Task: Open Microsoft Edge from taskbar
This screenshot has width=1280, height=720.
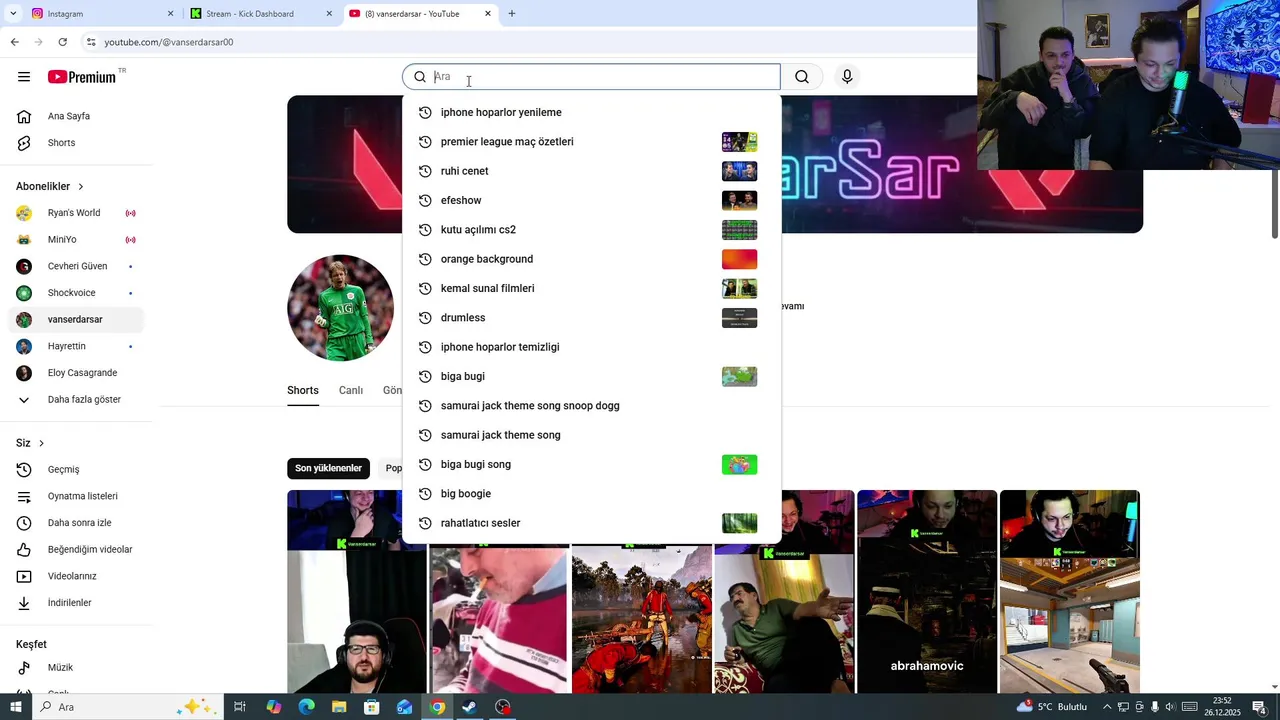Action: click(x=306, y=707)
